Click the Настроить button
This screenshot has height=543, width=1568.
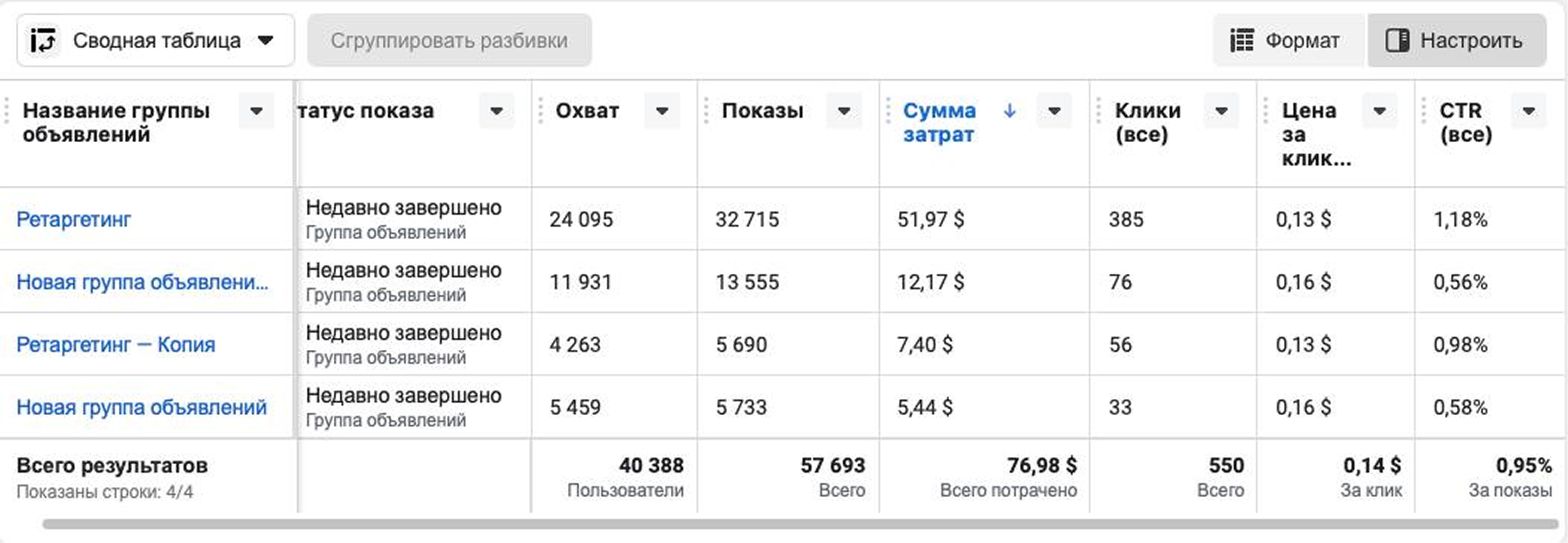point(1457,41)
